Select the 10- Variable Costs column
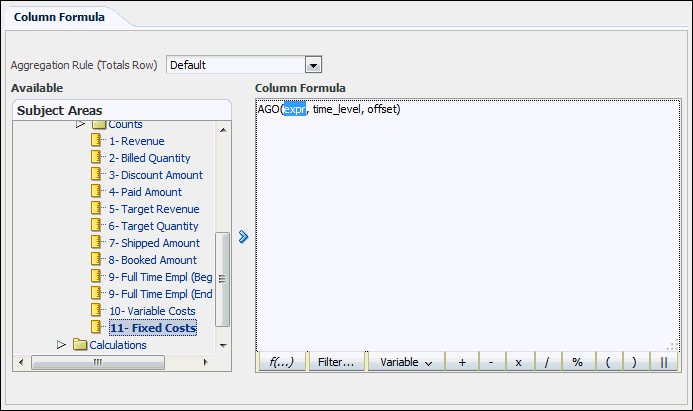Screen dimensions: 693x411 pyautogui.click(x=152, y=311)
